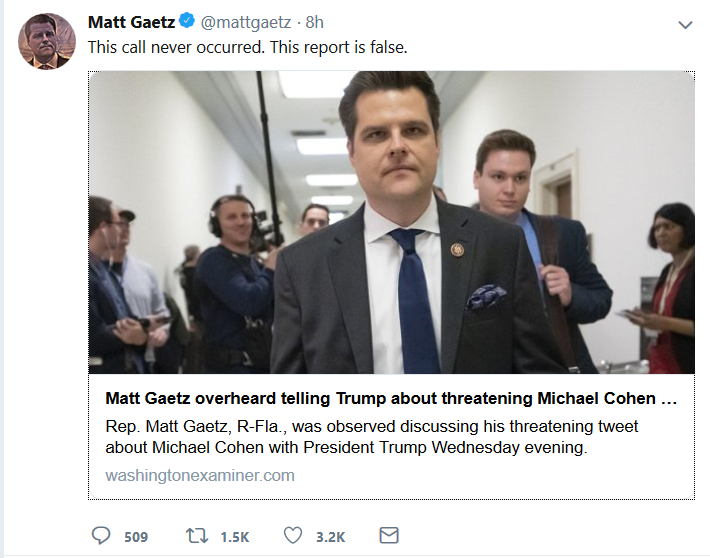This screenshot has height=558, width=710.
Task: Open Matt Gaetz's profile avatar
Action: (47, 41)
